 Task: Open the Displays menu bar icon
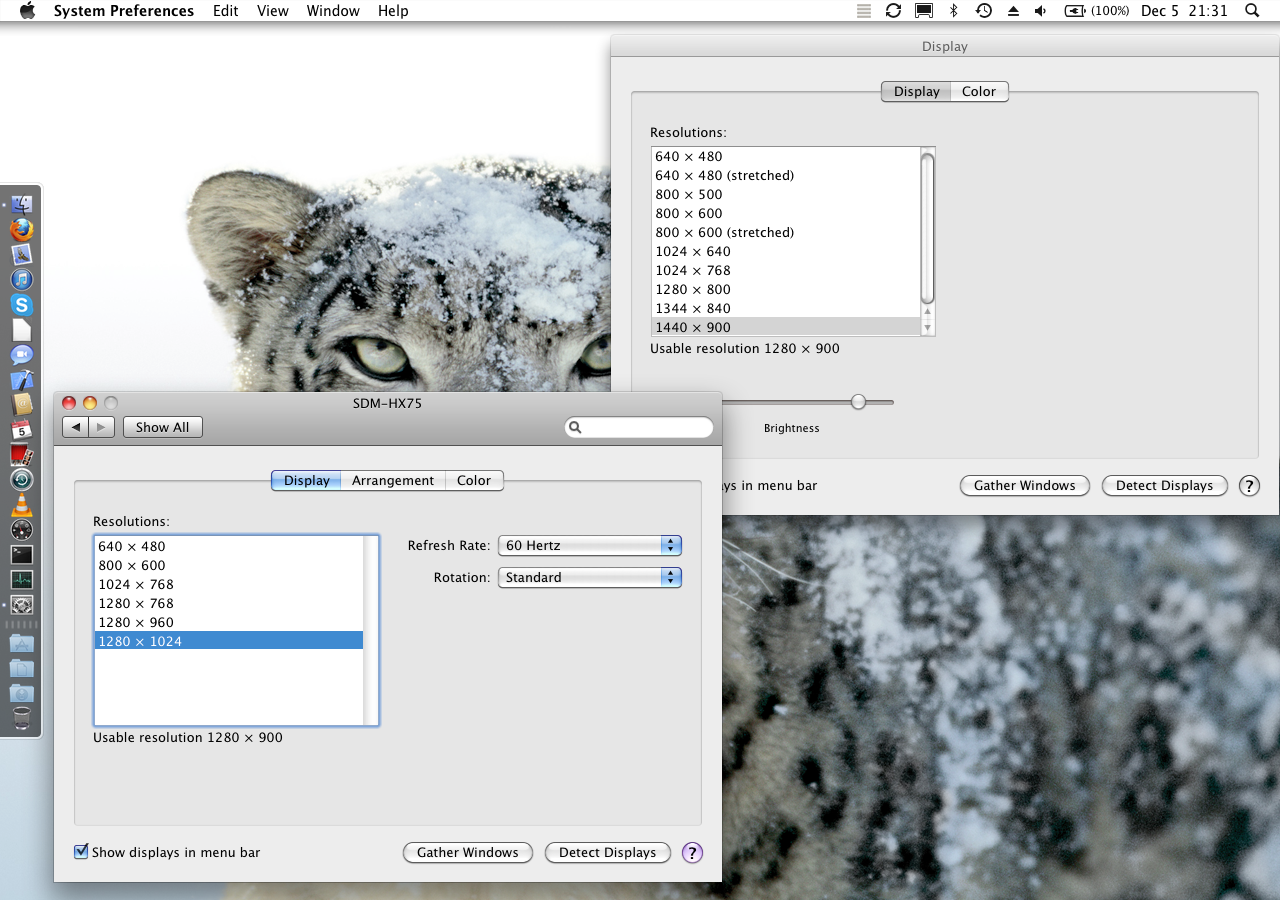click(x=924, y=11)
